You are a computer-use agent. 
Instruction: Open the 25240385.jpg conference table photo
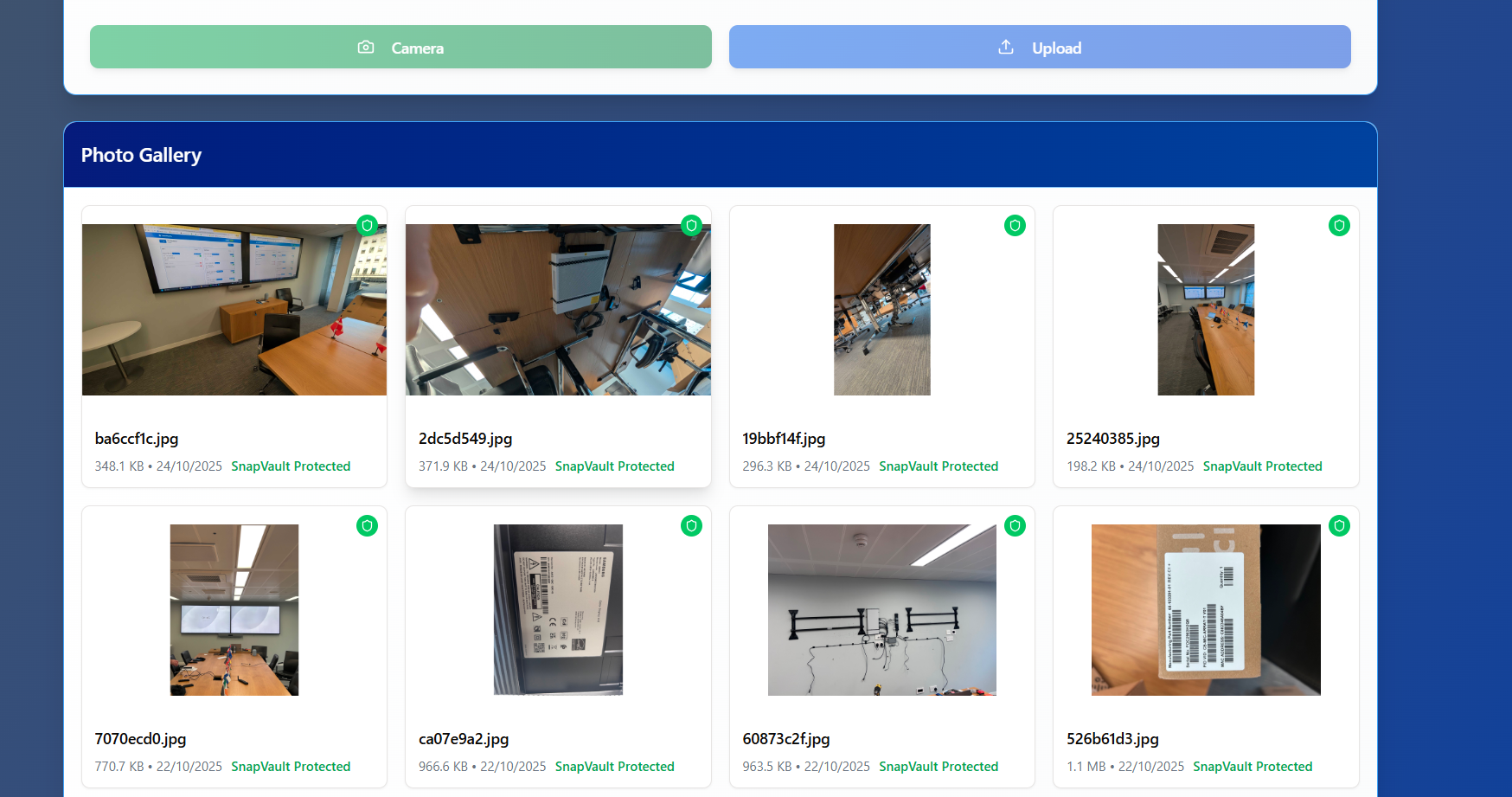(1206, 310)
